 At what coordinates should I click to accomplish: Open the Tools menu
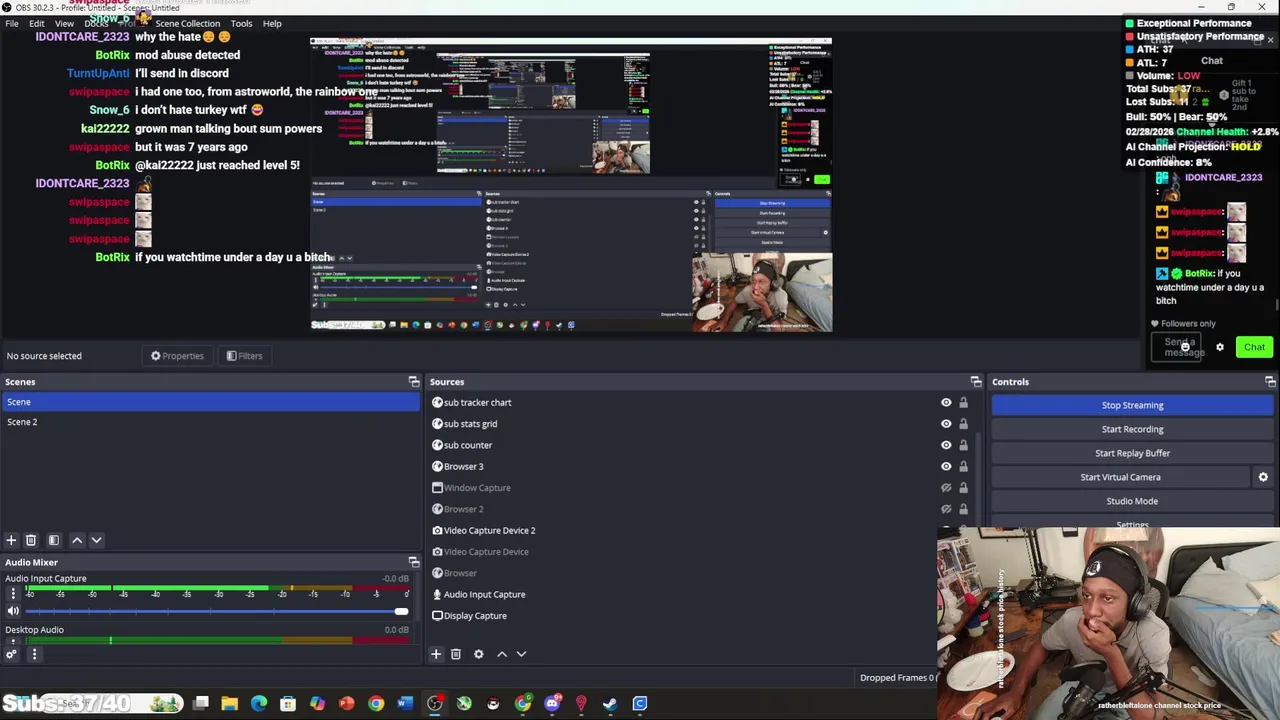[241, 23]
